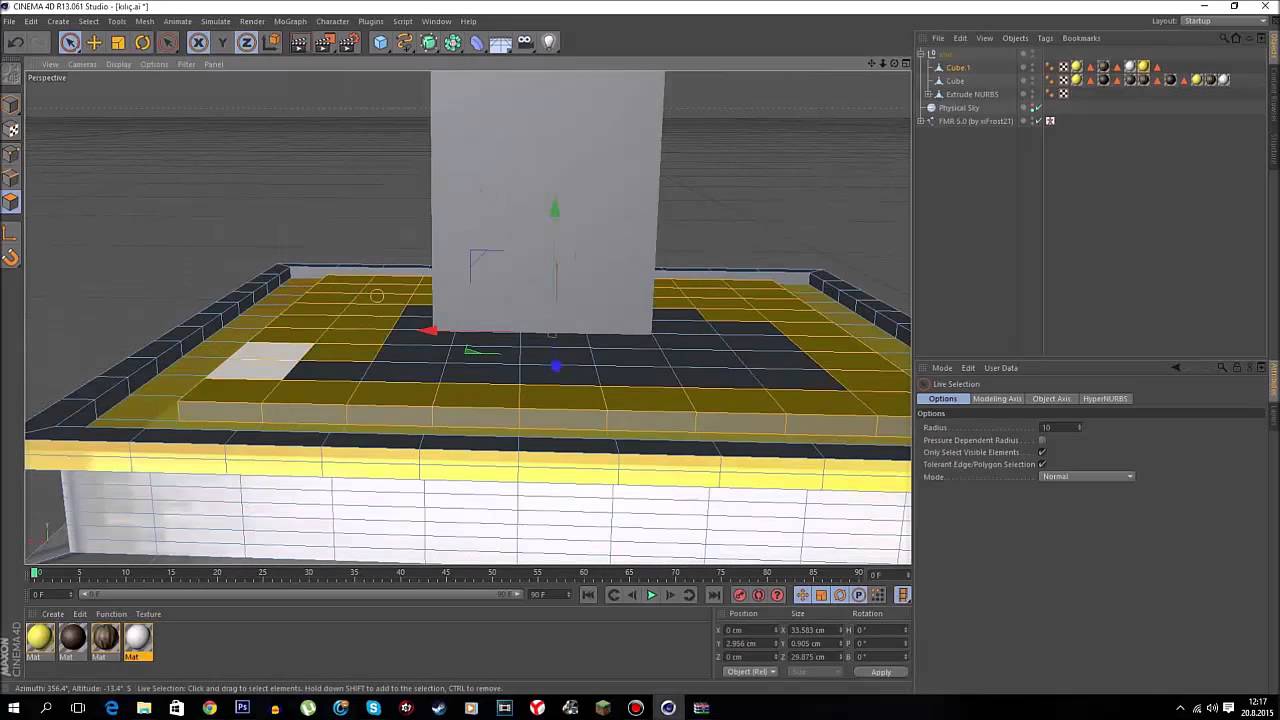Viewport: 1280px width, 720px height.
Task: Open the spline pen tool
Action: (x=404, y=42)
